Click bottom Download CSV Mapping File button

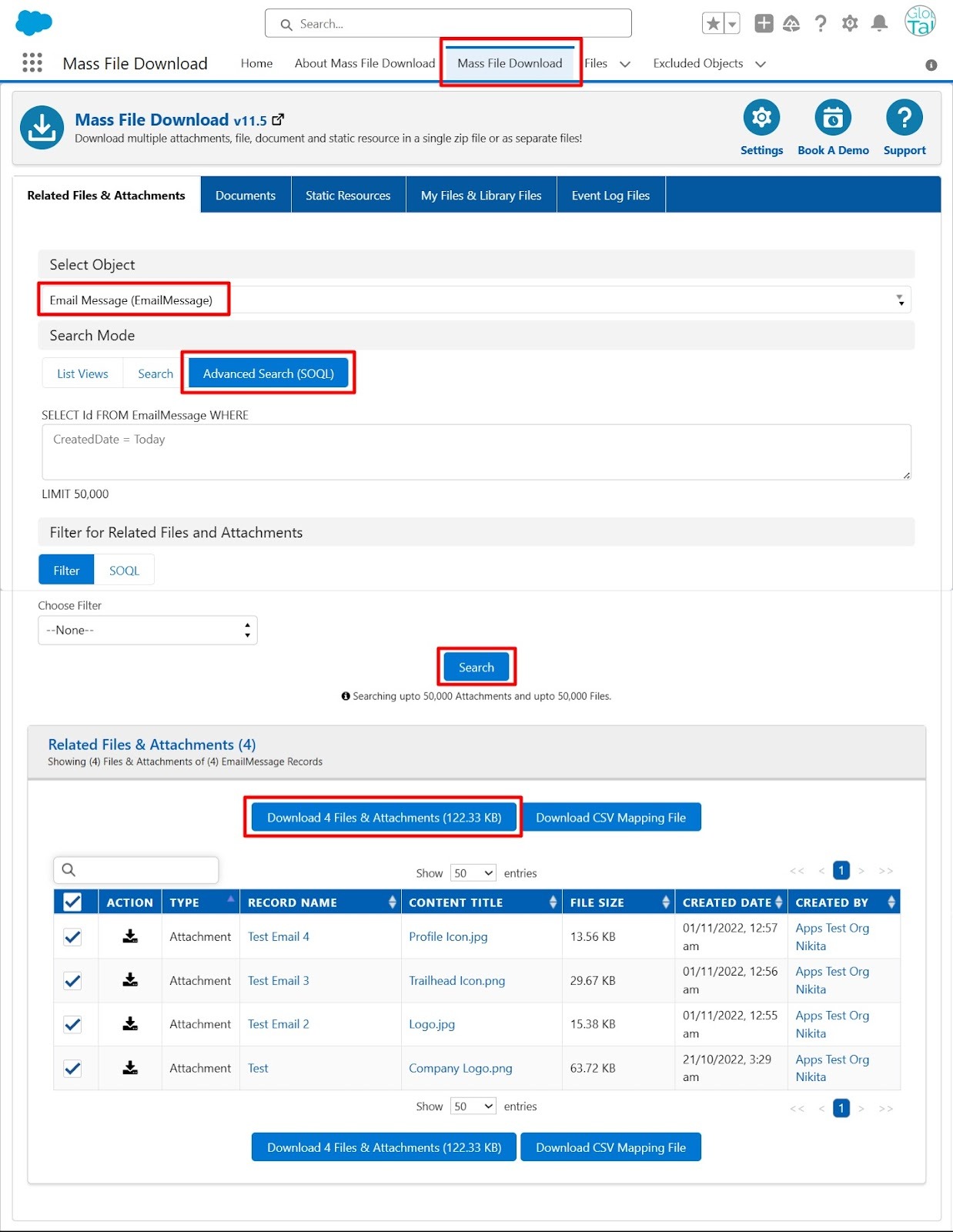(x=610, y=1147)
